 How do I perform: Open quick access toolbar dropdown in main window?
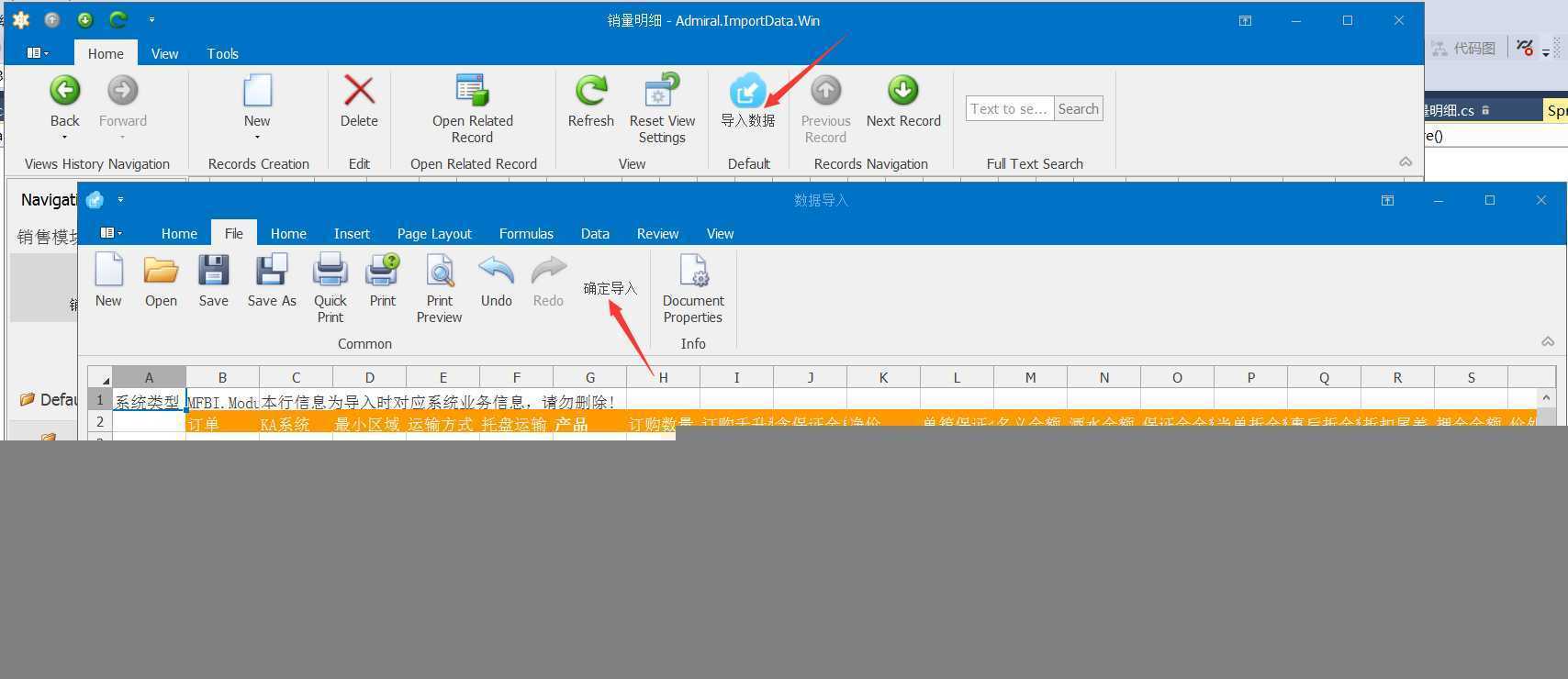151,19
